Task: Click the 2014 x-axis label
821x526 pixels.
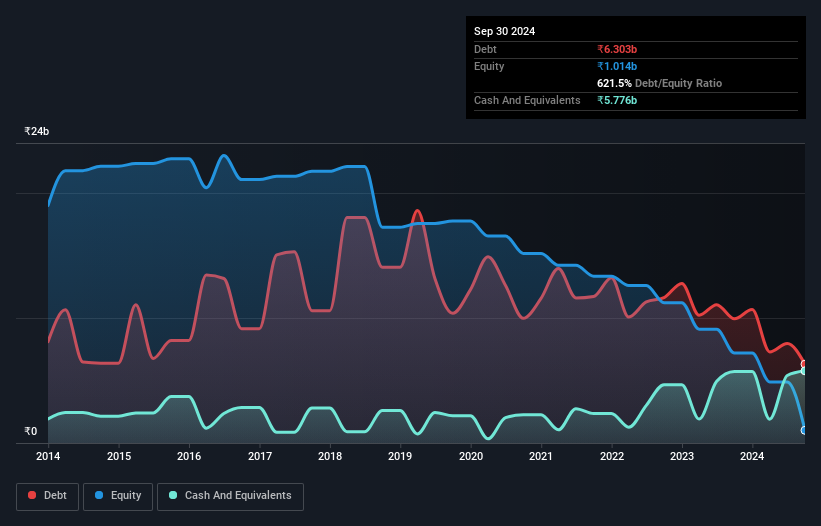Action: (x=48, y=456)
